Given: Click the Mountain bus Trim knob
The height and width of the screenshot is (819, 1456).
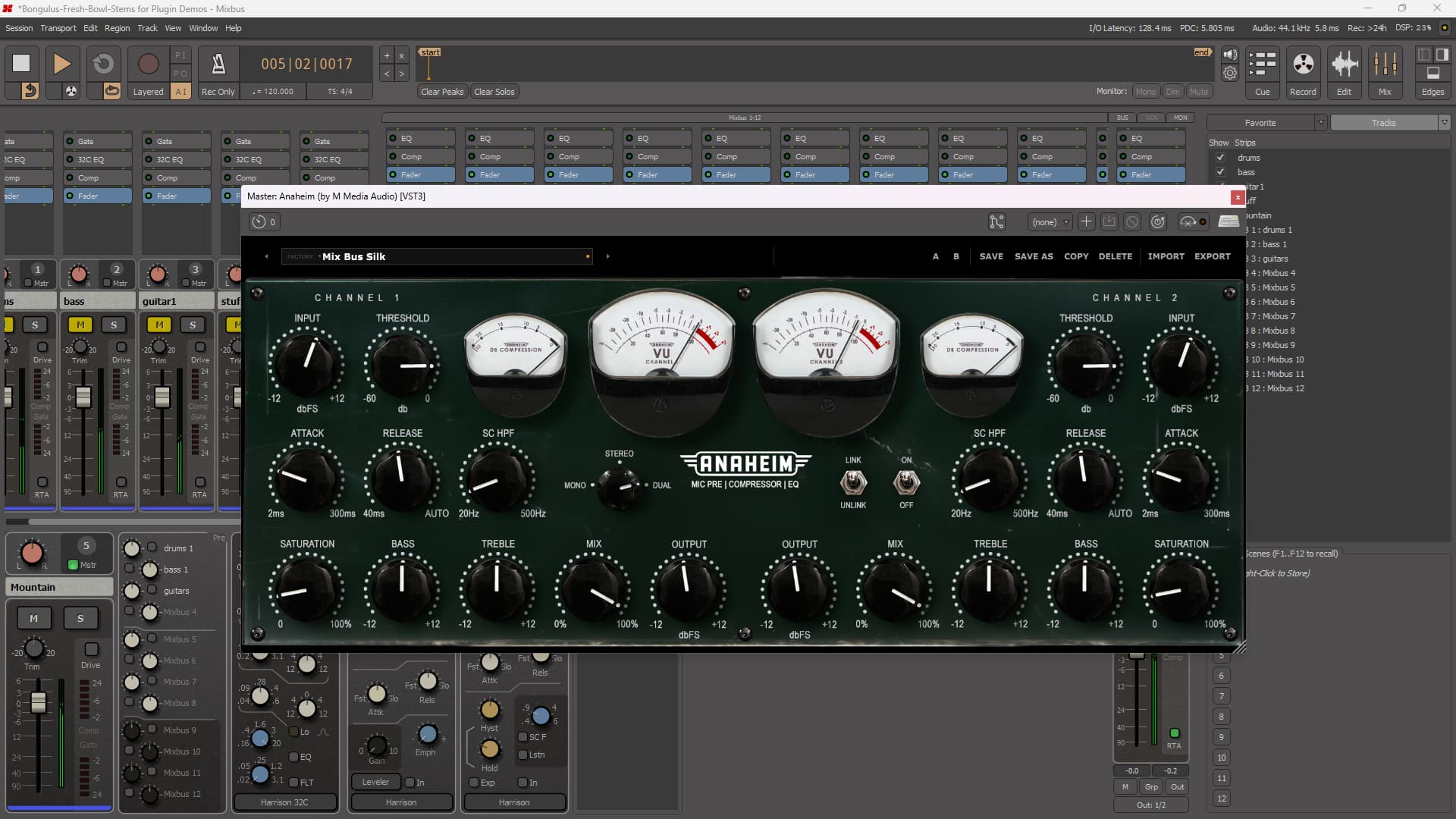Looking at the screenshot, I should pos(34,648).
